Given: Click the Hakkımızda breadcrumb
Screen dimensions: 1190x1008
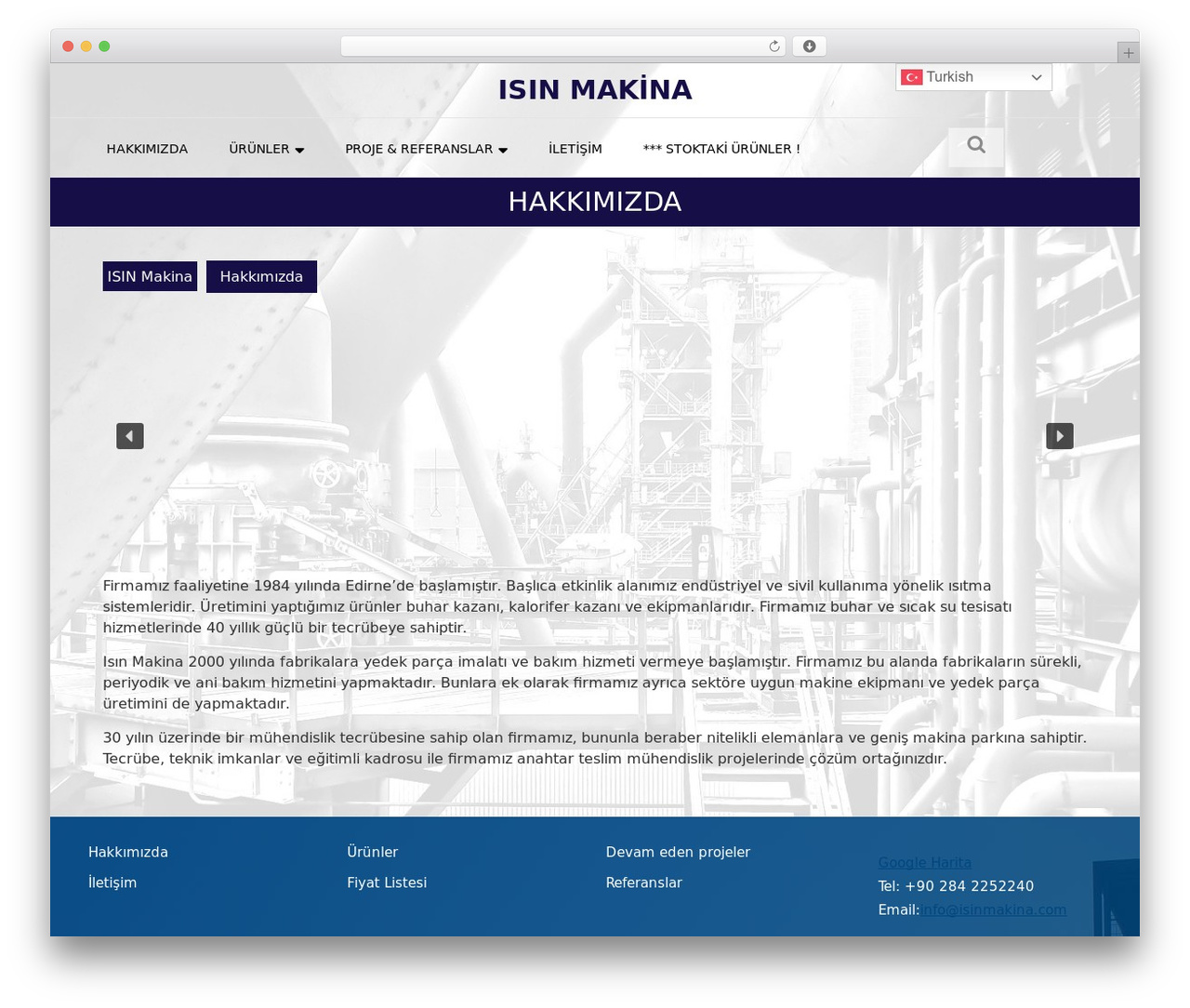Looking at the screenshot, I should pyautogui.click(x=261, y=276).
